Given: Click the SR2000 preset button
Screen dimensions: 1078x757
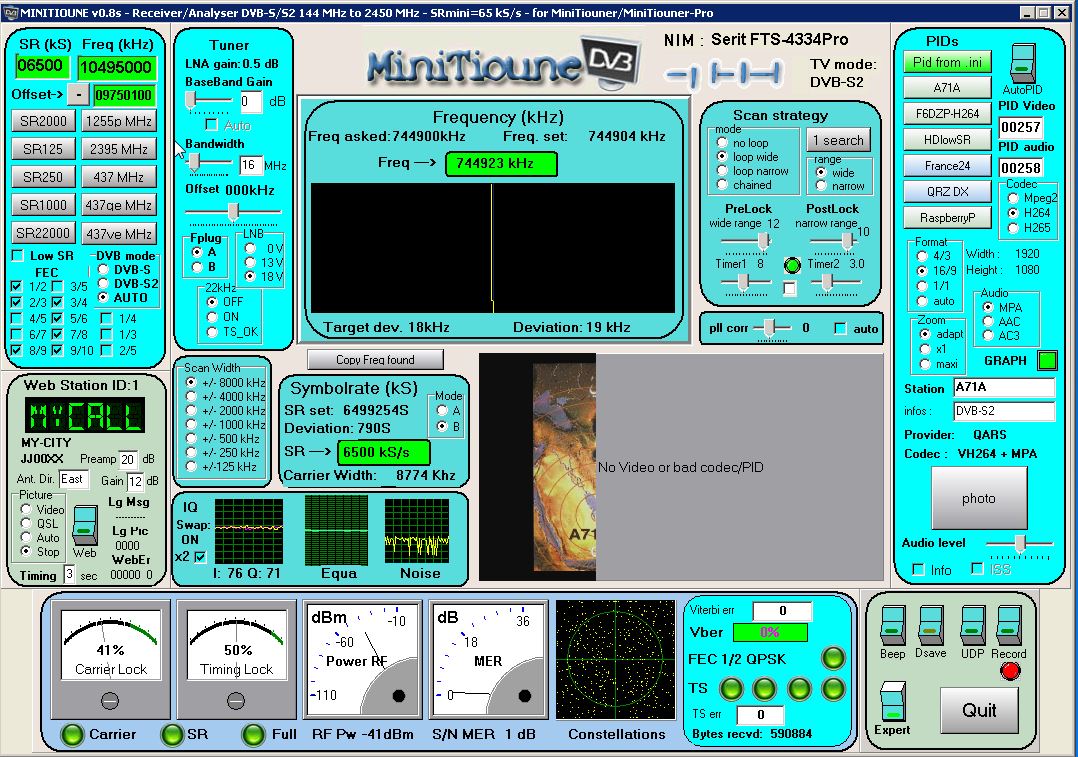Looking at the screenshot, I should click(43, 121).
